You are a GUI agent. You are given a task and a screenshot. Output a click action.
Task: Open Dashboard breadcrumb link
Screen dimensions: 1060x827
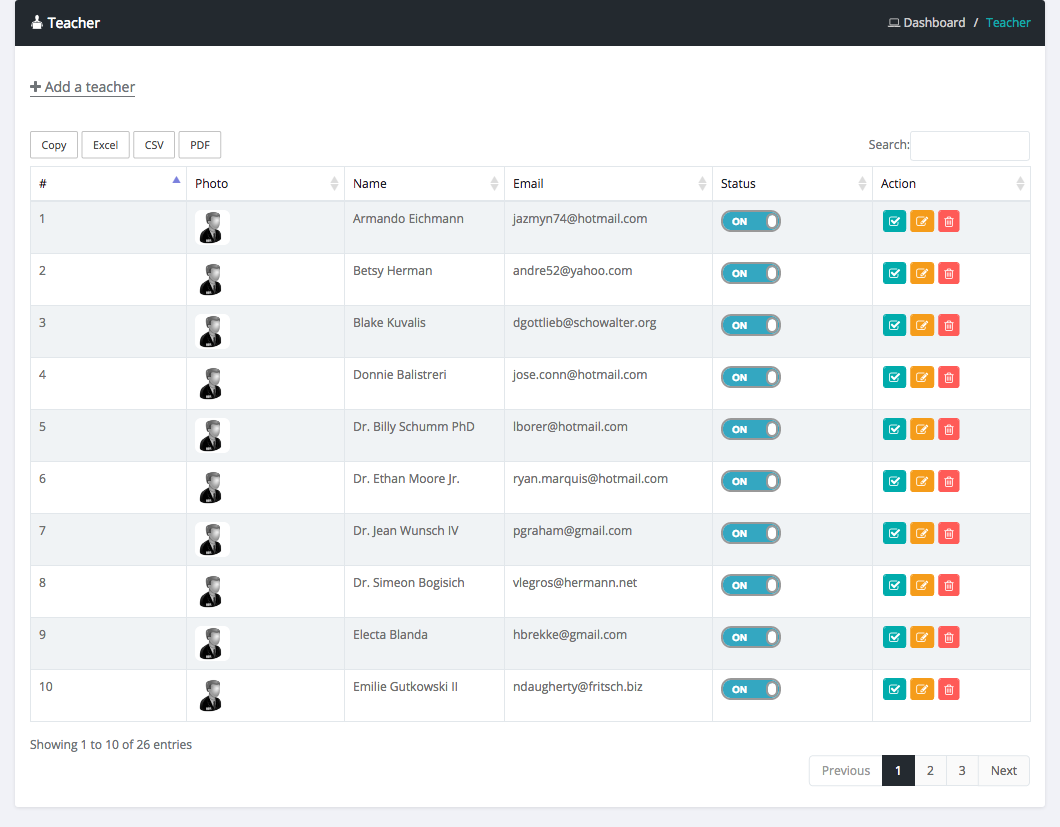[x=934, y=23]
